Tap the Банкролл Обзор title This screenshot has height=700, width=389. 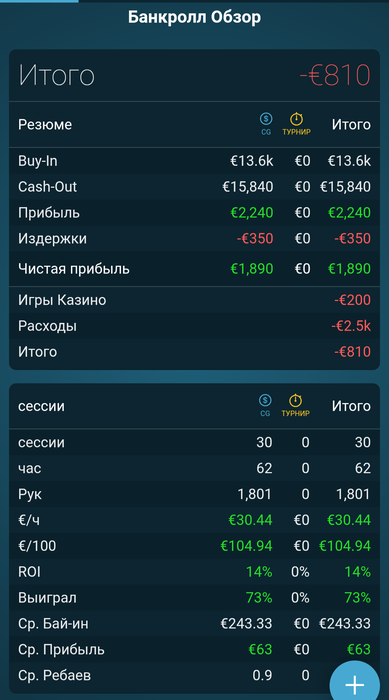click(x=194, y=17)
